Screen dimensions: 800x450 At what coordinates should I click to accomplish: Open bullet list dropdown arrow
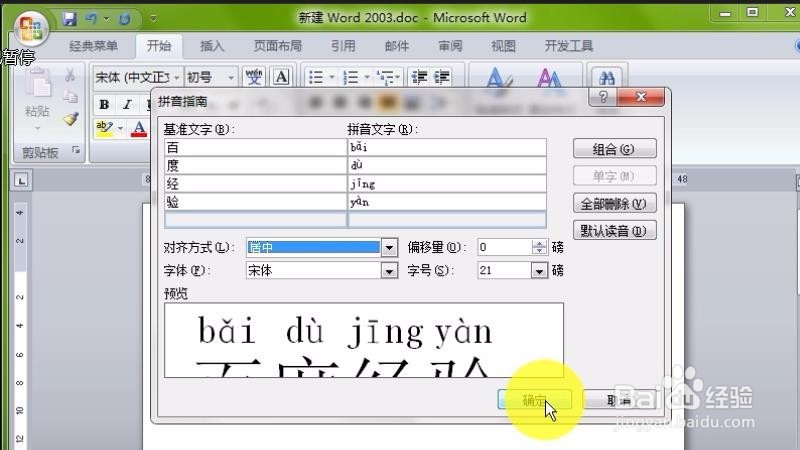pos(332,78)
